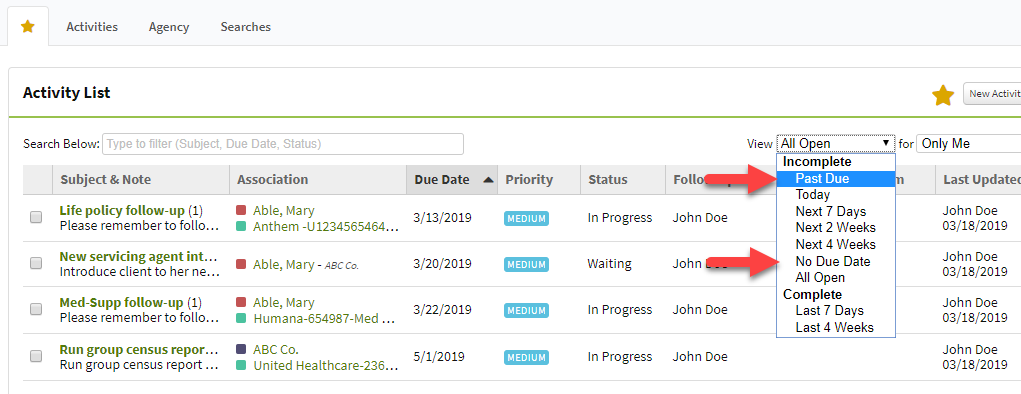Click MEDIUM priority badge for 3/22/2019
The image size is (1021, 394).
point(526,311)
